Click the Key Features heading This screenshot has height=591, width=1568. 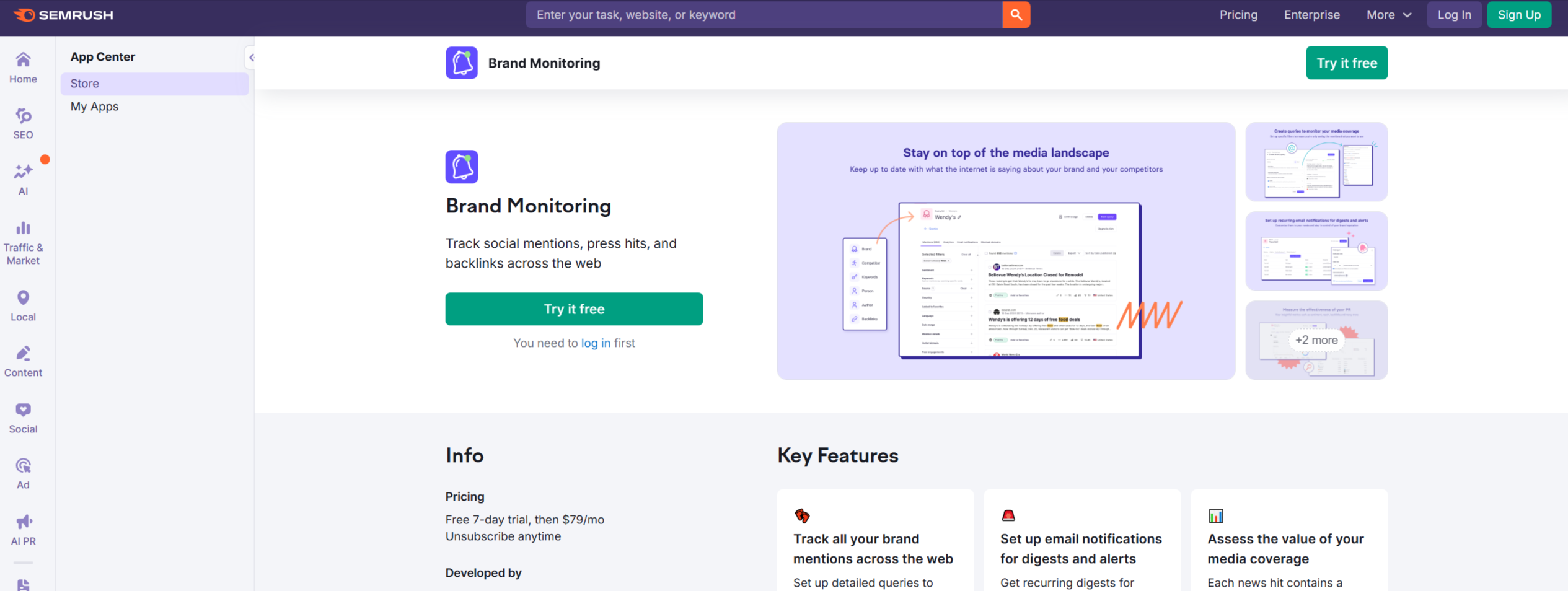pos(838,455)
